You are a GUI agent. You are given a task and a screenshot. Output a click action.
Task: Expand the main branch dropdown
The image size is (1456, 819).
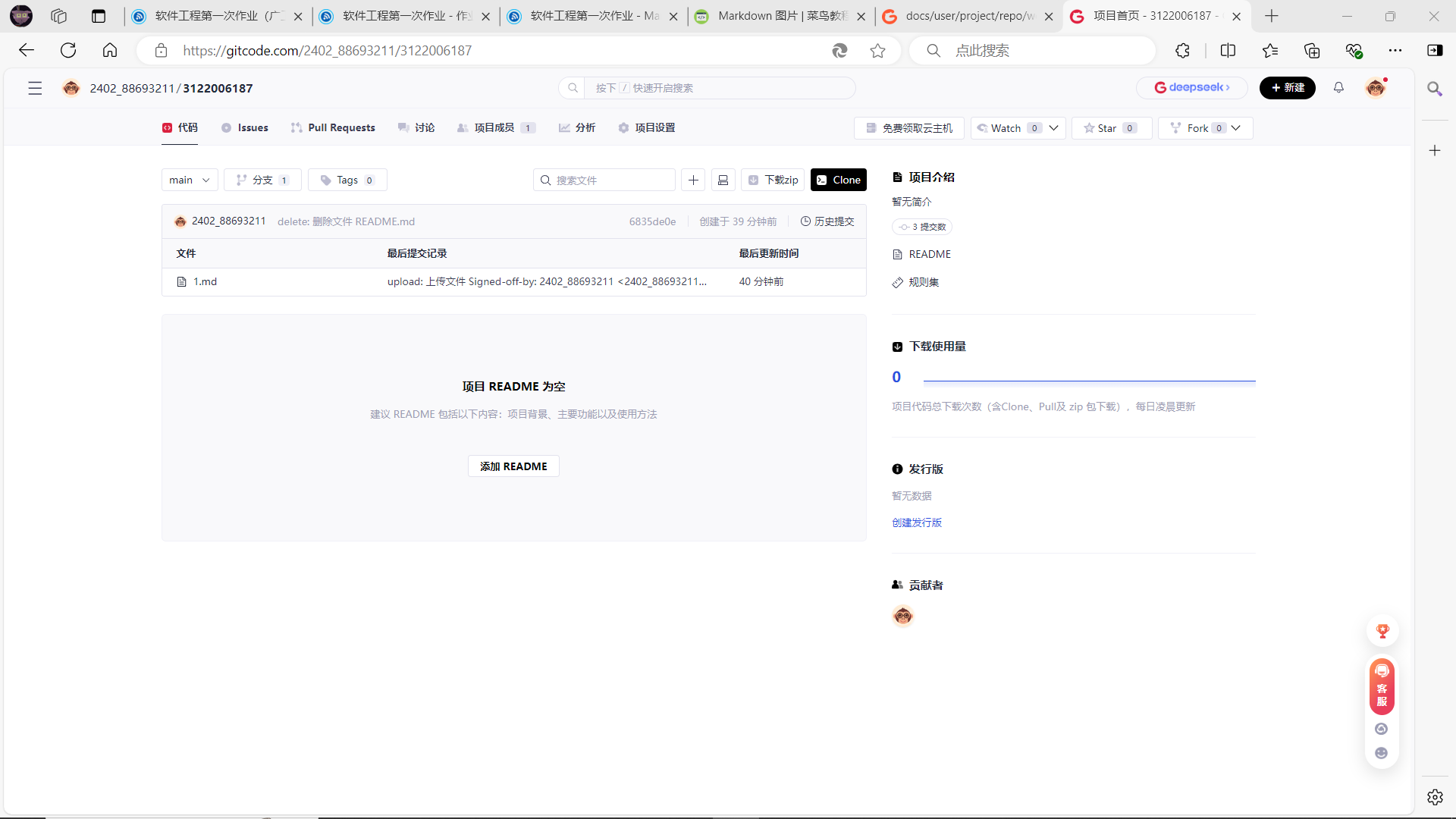coord(190,180)
